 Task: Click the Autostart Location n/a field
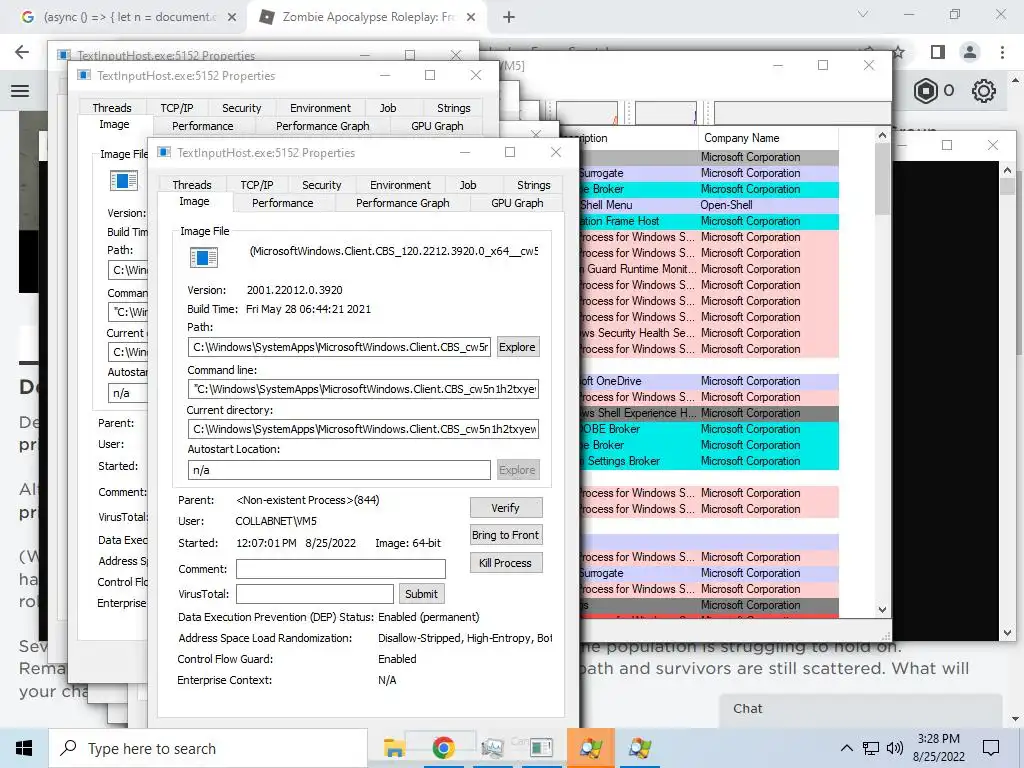pyautogui.click(x=340, y=470)
